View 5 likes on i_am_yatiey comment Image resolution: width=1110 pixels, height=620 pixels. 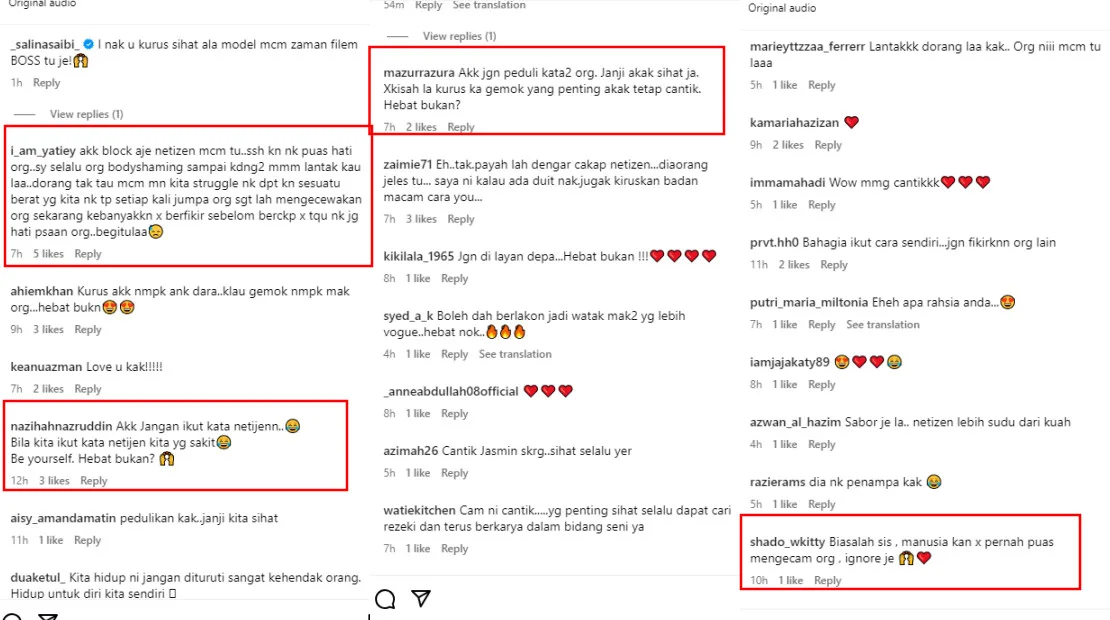(49, 254)
